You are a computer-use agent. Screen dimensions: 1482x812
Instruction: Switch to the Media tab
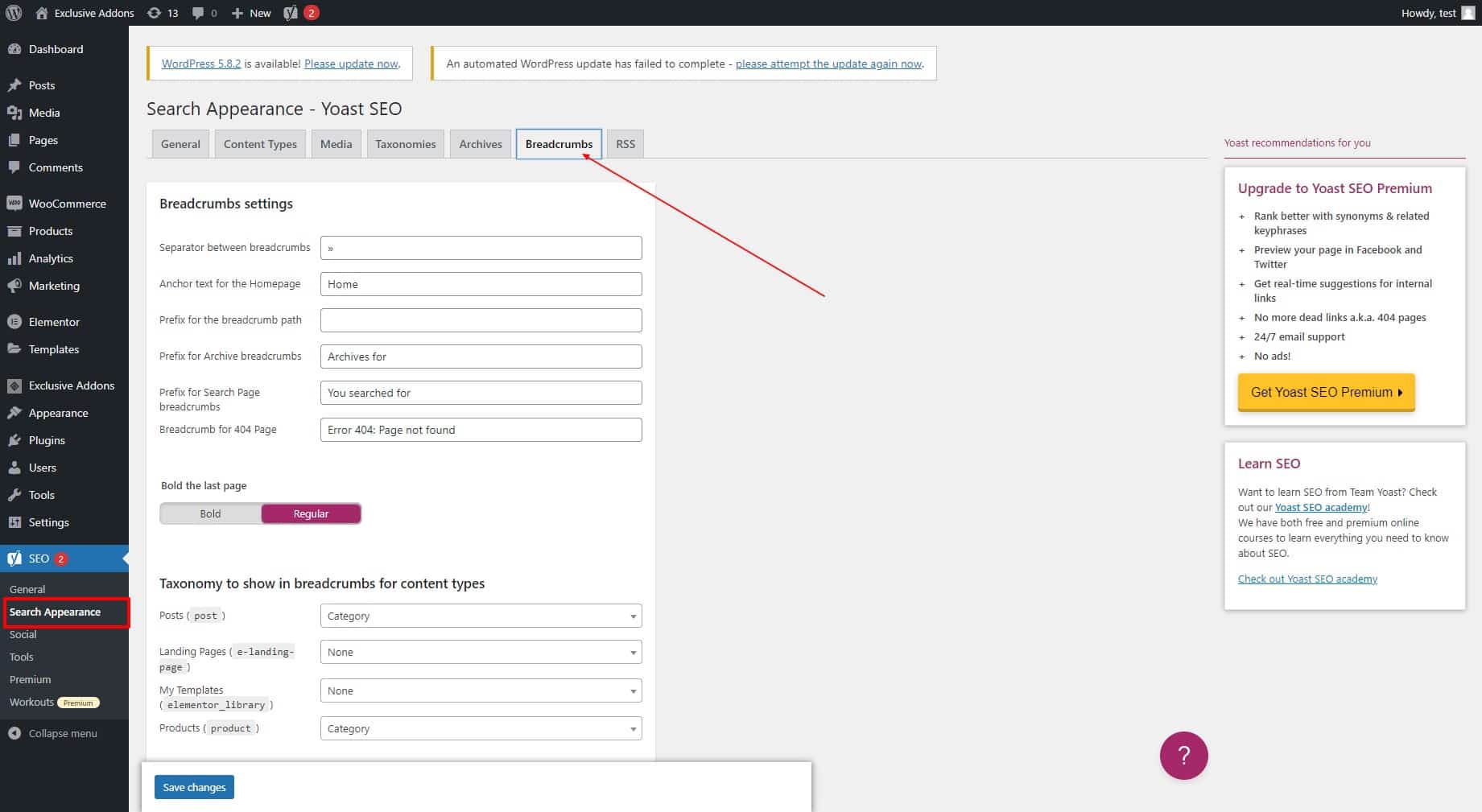336,144
